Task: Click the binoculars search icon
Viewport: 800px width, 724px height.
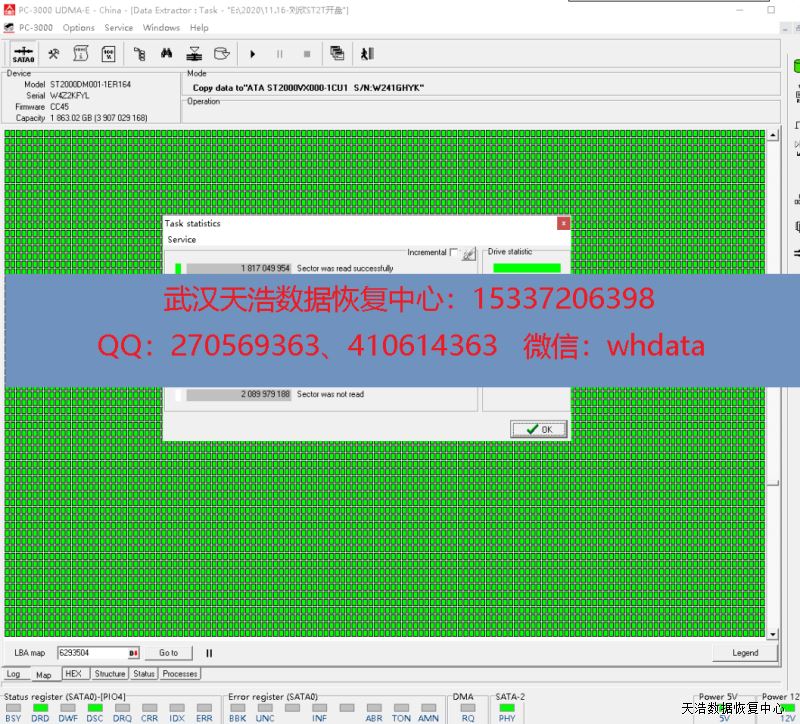Action: click(168, 54)
